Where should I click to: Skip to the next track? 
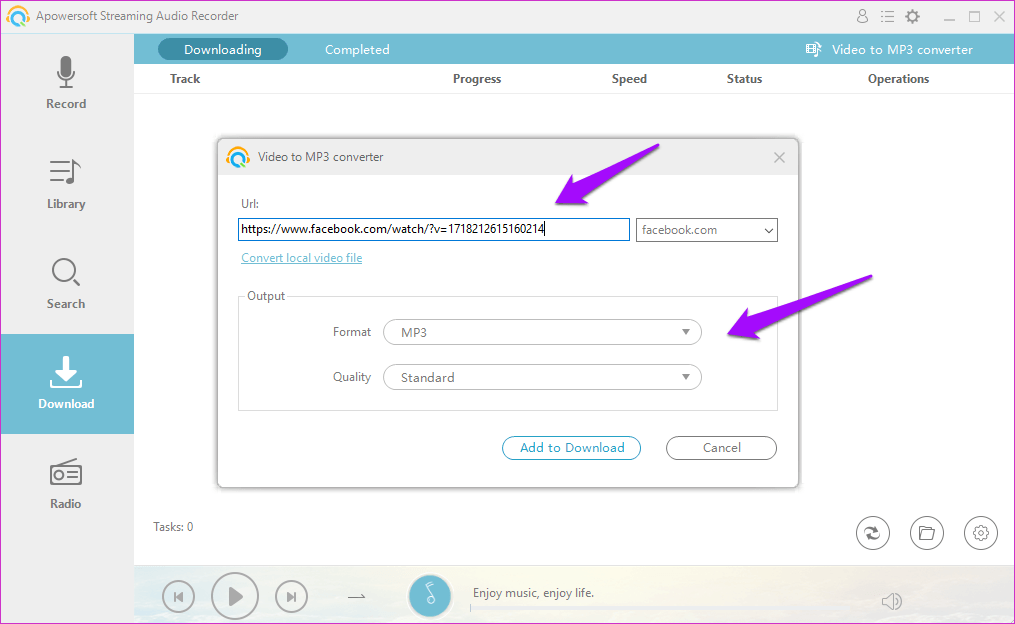pos(291,597)
